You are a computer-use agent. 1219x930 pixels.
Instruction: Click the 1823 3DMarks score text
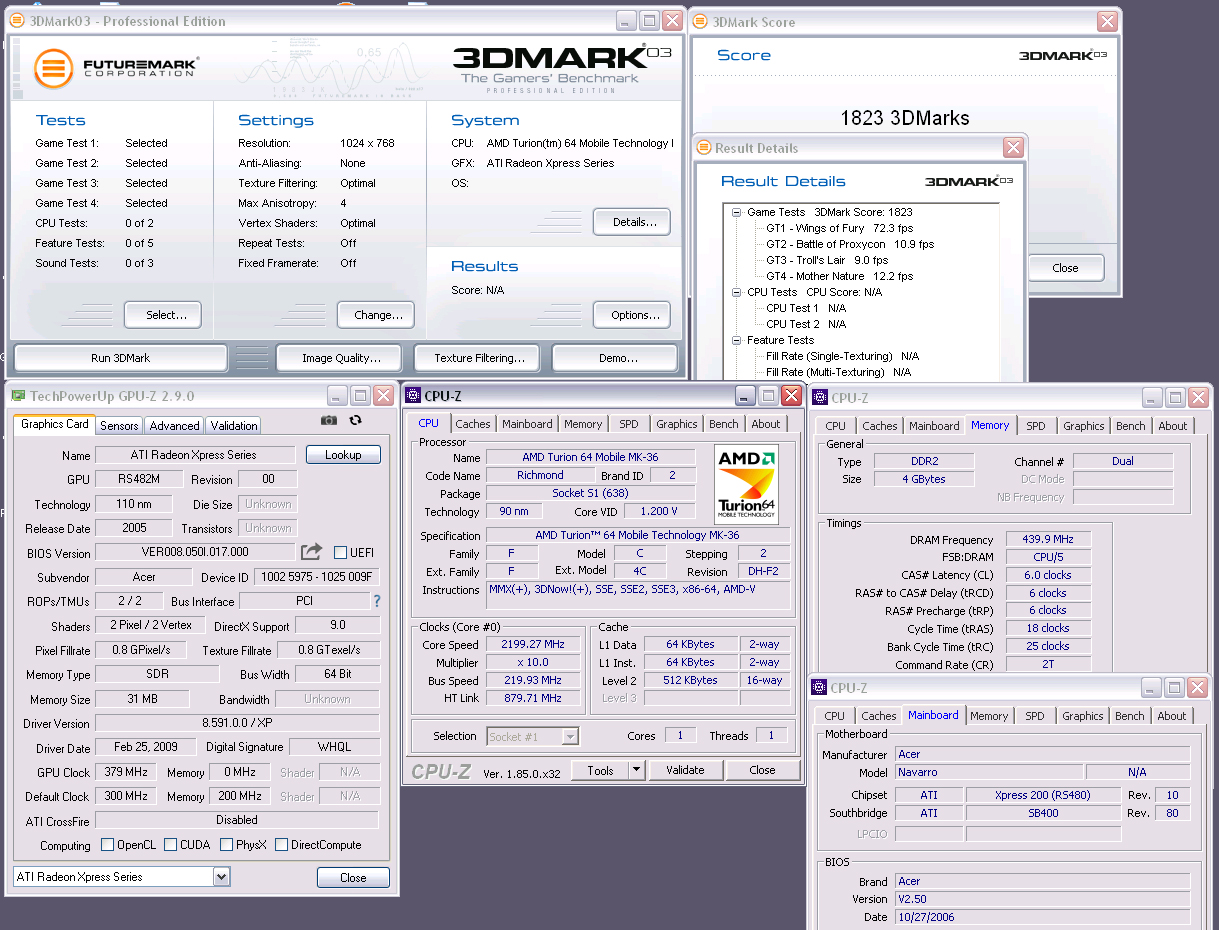point(905,118)
